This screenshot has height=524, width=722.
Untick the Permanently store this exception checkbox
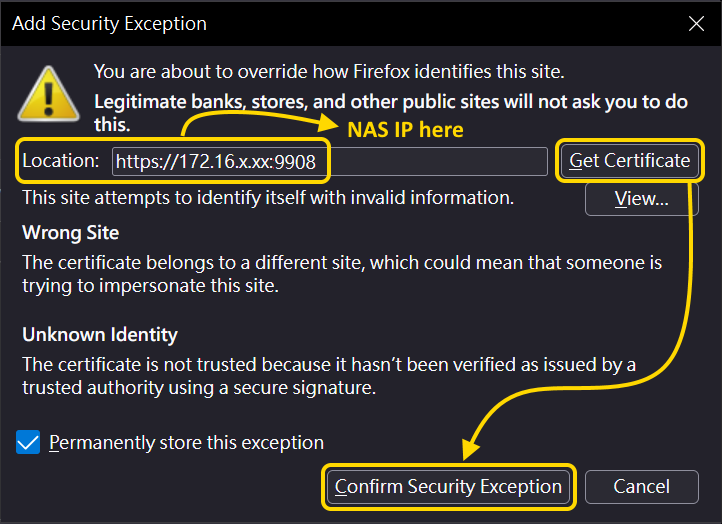pos(28,442)
